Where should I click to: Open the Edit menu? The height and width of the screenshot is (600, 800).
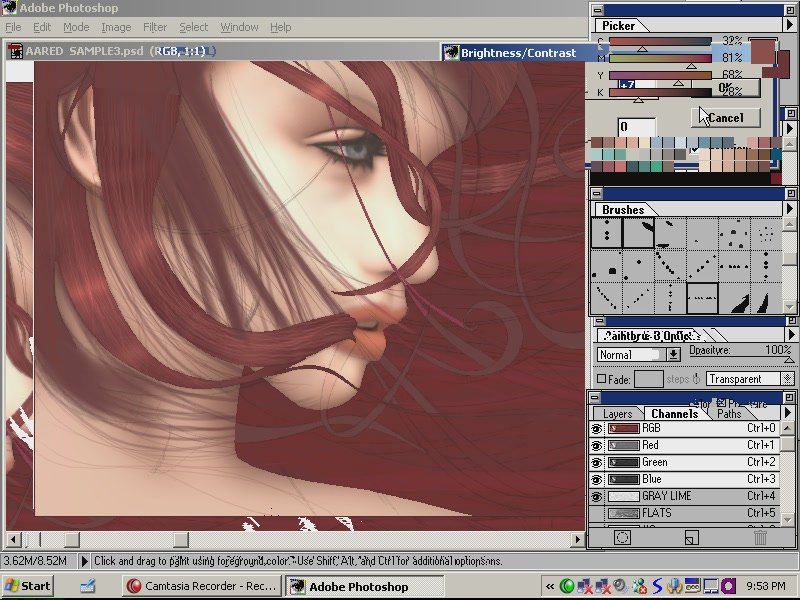(x=42, y=27)
